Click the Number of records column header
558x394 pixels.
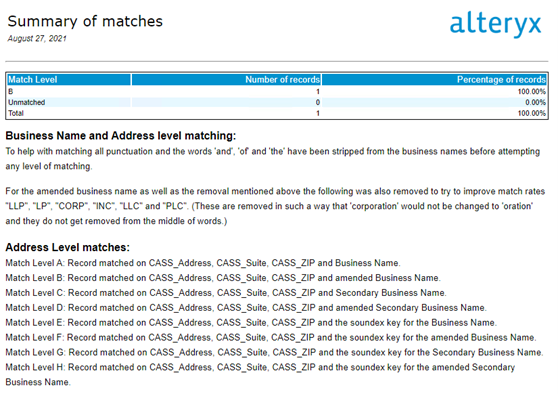tap(226, 79)
